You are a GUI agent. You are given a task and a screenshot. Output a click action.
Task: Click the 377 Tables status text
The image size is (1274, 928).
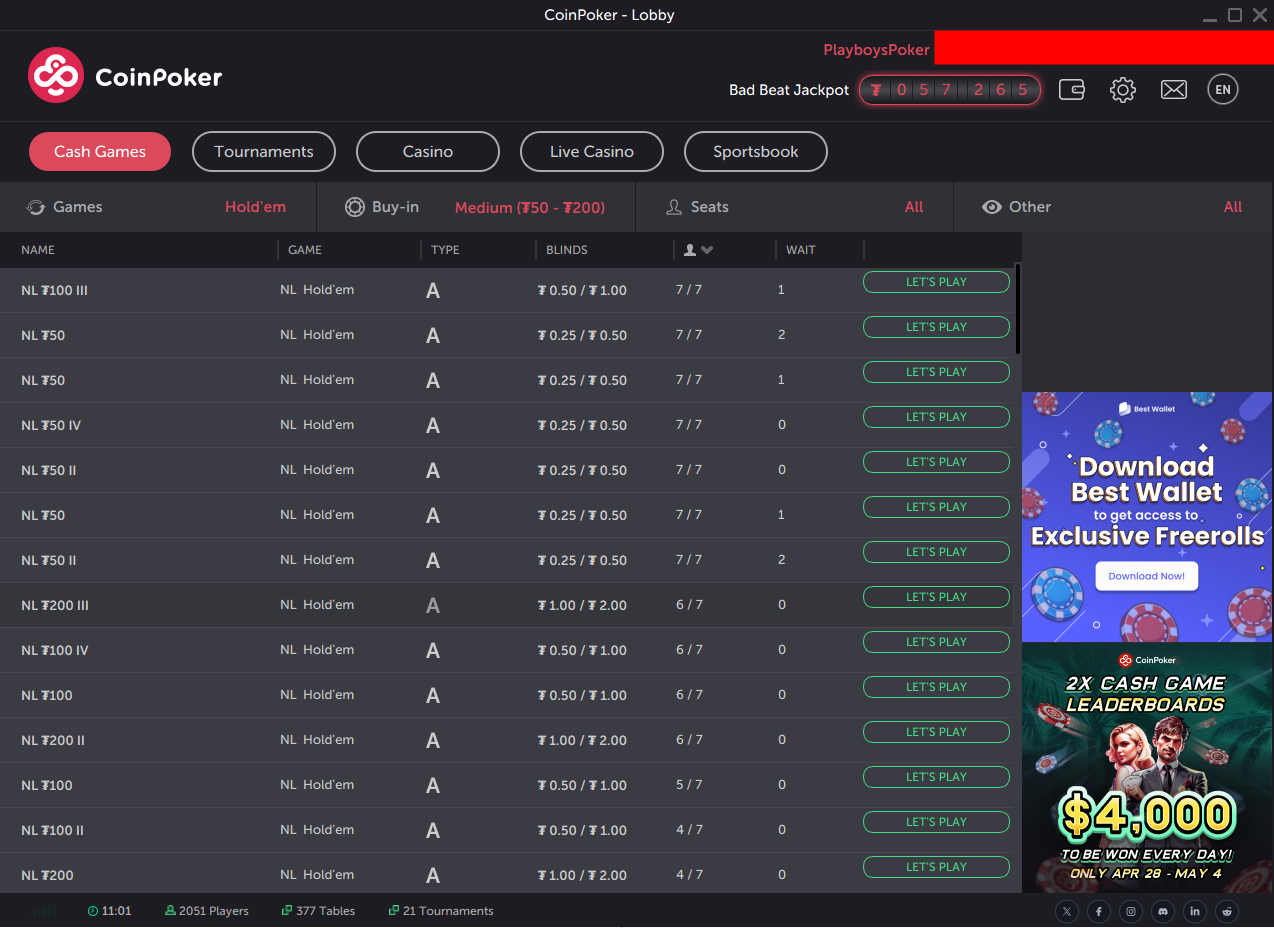pos(326,911)
